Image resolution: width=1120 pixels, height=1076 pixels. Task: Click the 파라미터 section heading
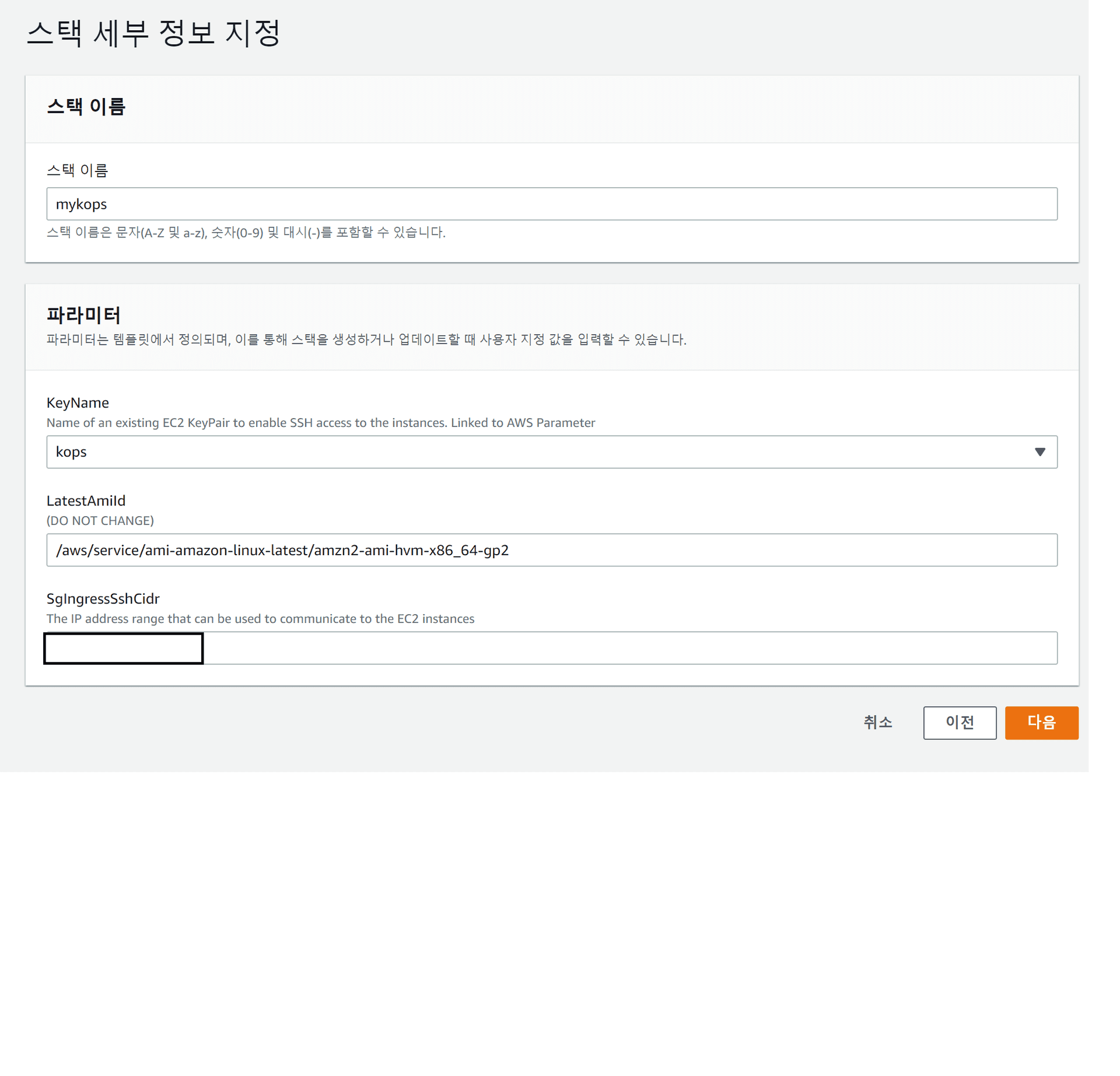[83, 315]
